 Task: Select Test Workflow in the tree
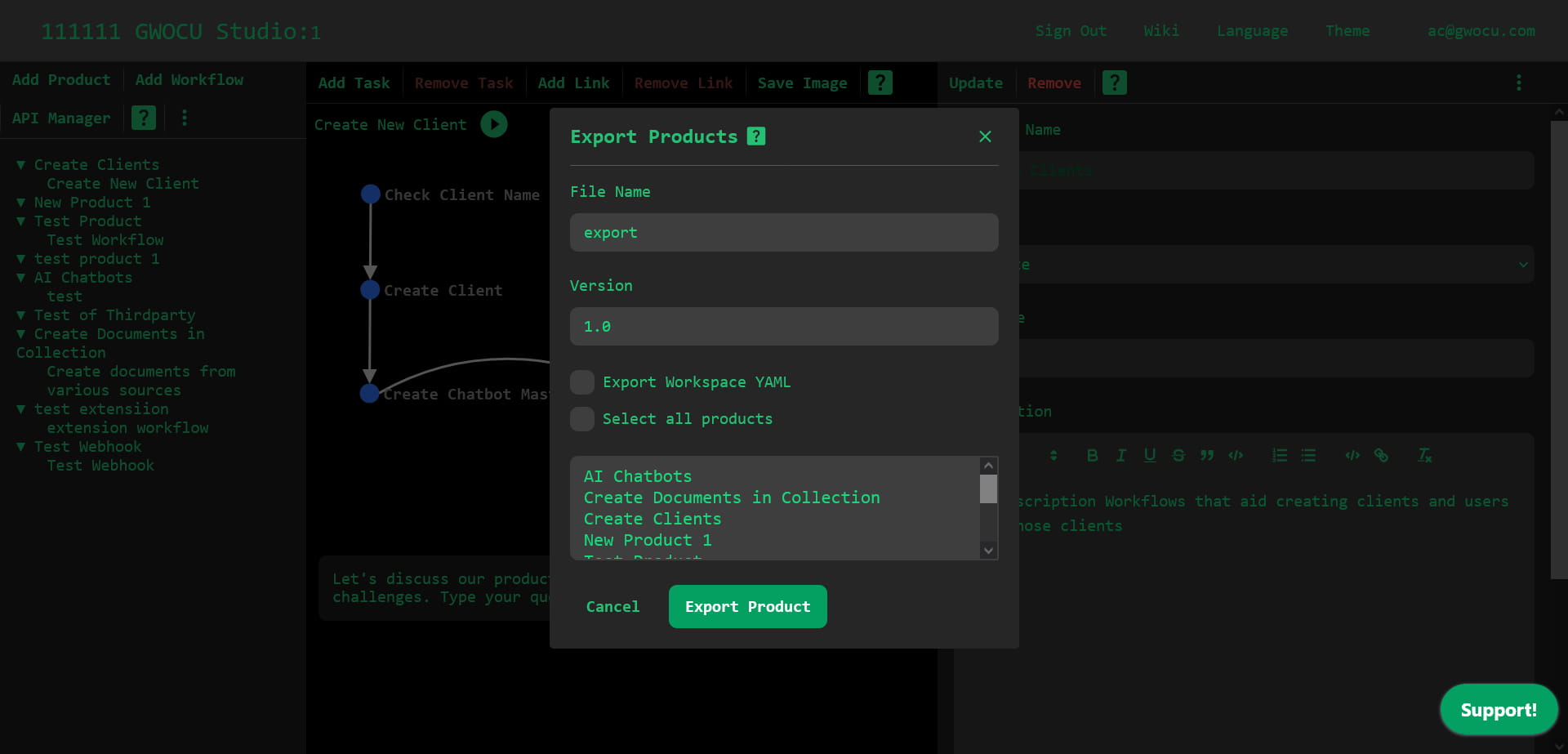(105, 240)
